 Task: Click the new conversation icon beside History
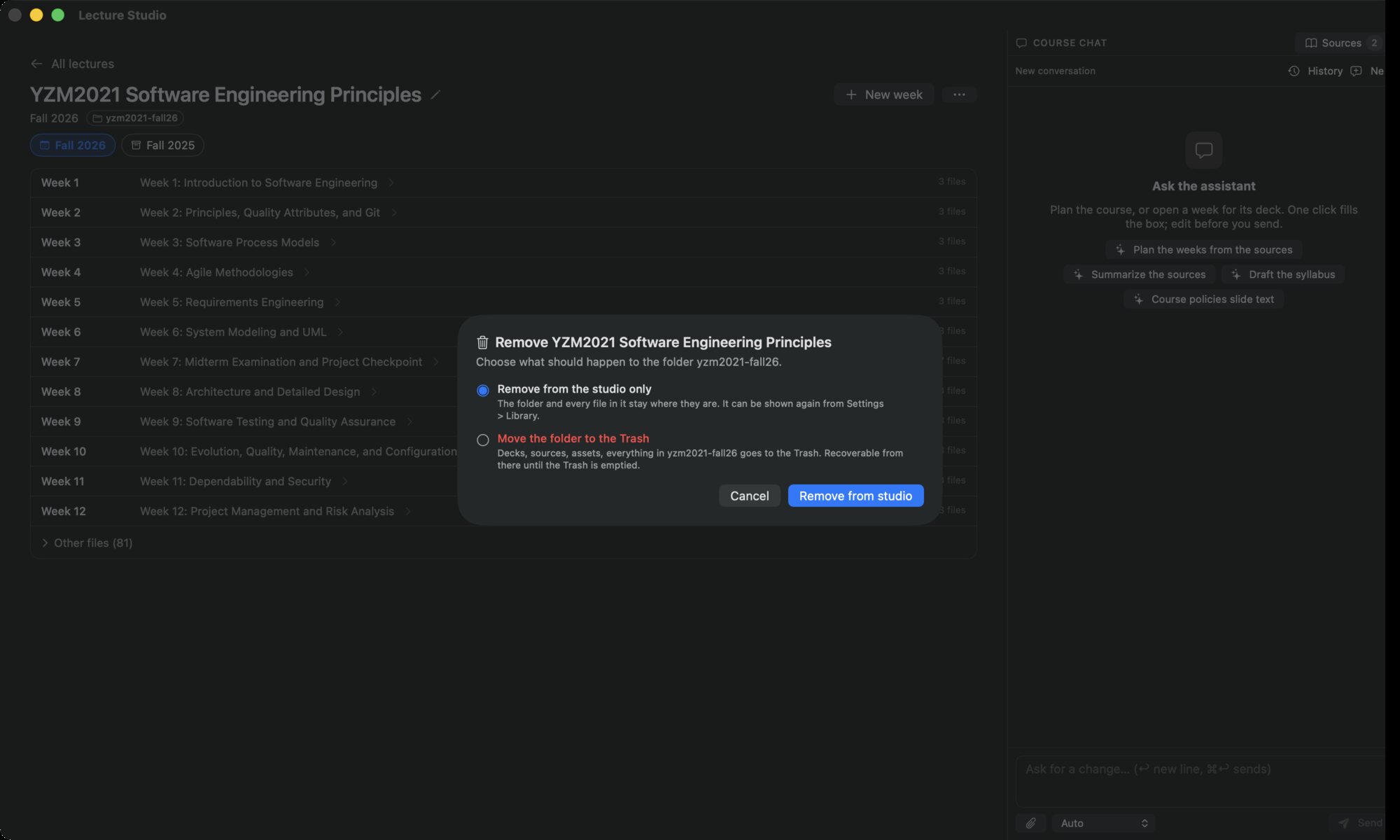click(x=1356, y=71)
